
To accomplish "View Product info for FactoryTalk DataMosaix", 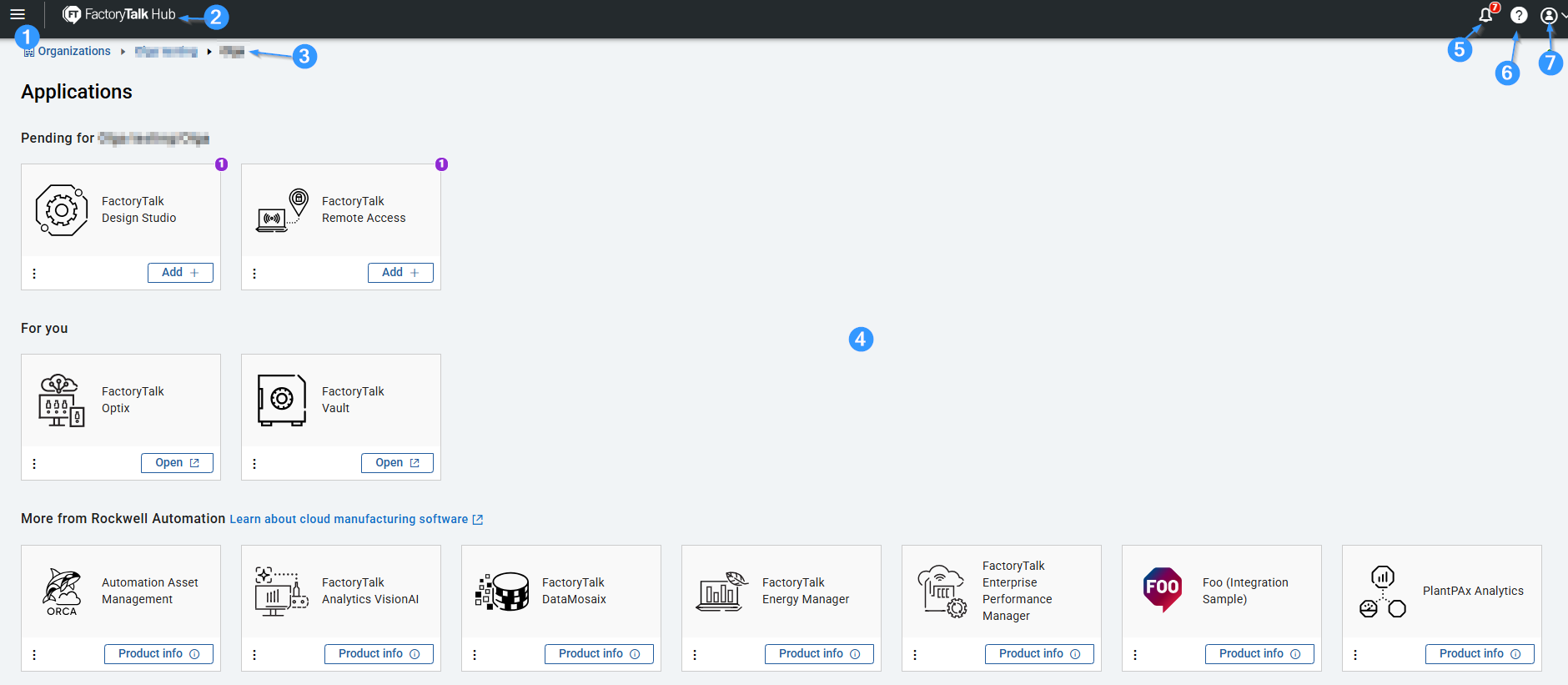I will (599, 654).
